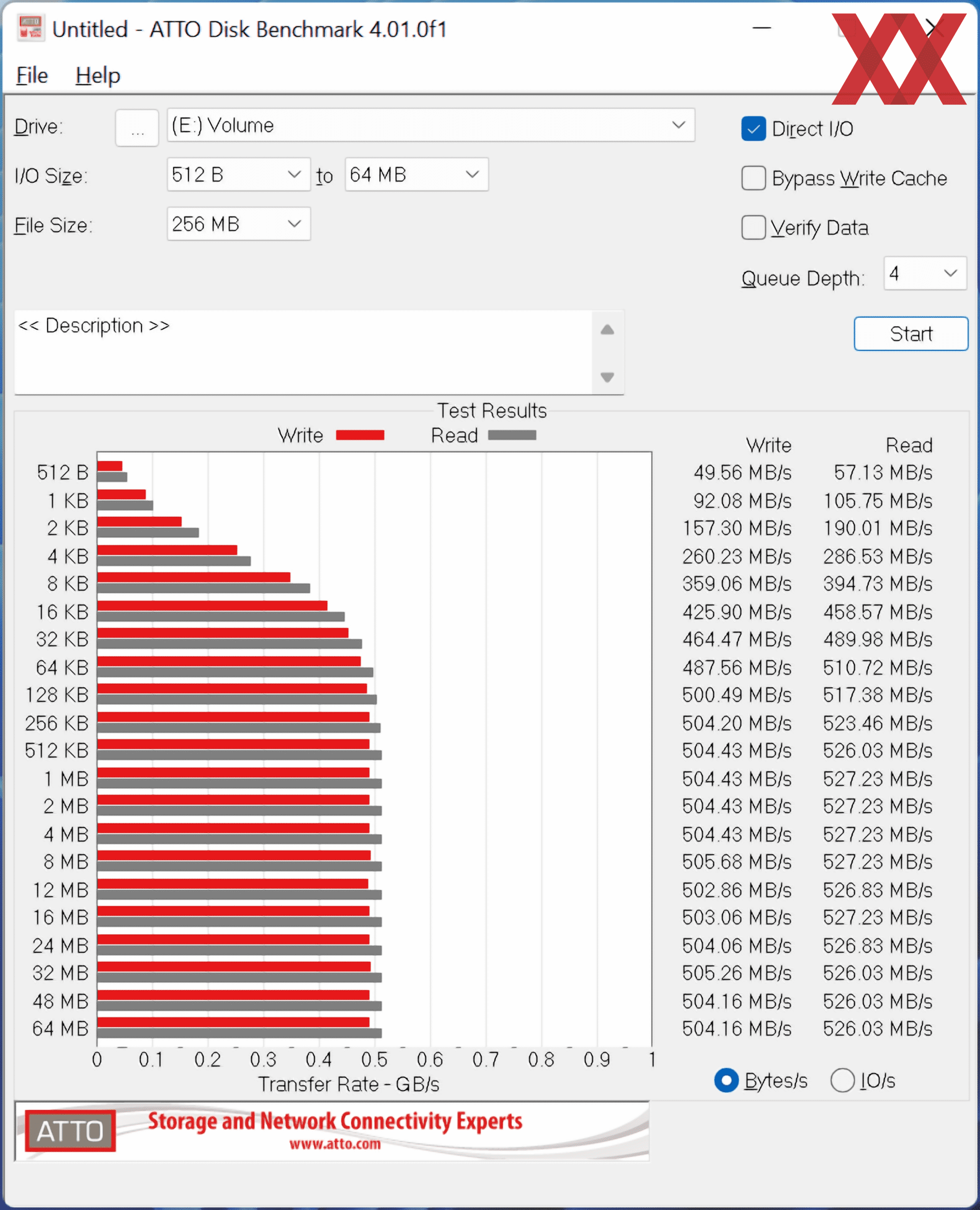The width and height of the screenshot is (980, 1210).
Task: Click the red Write legend swatch
Action: 360,435
